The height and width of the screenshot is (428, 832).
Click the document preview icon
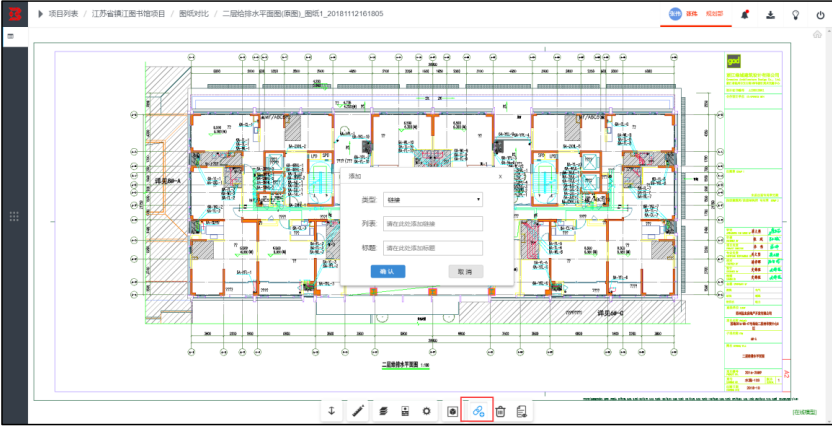(x=522, y=410)
